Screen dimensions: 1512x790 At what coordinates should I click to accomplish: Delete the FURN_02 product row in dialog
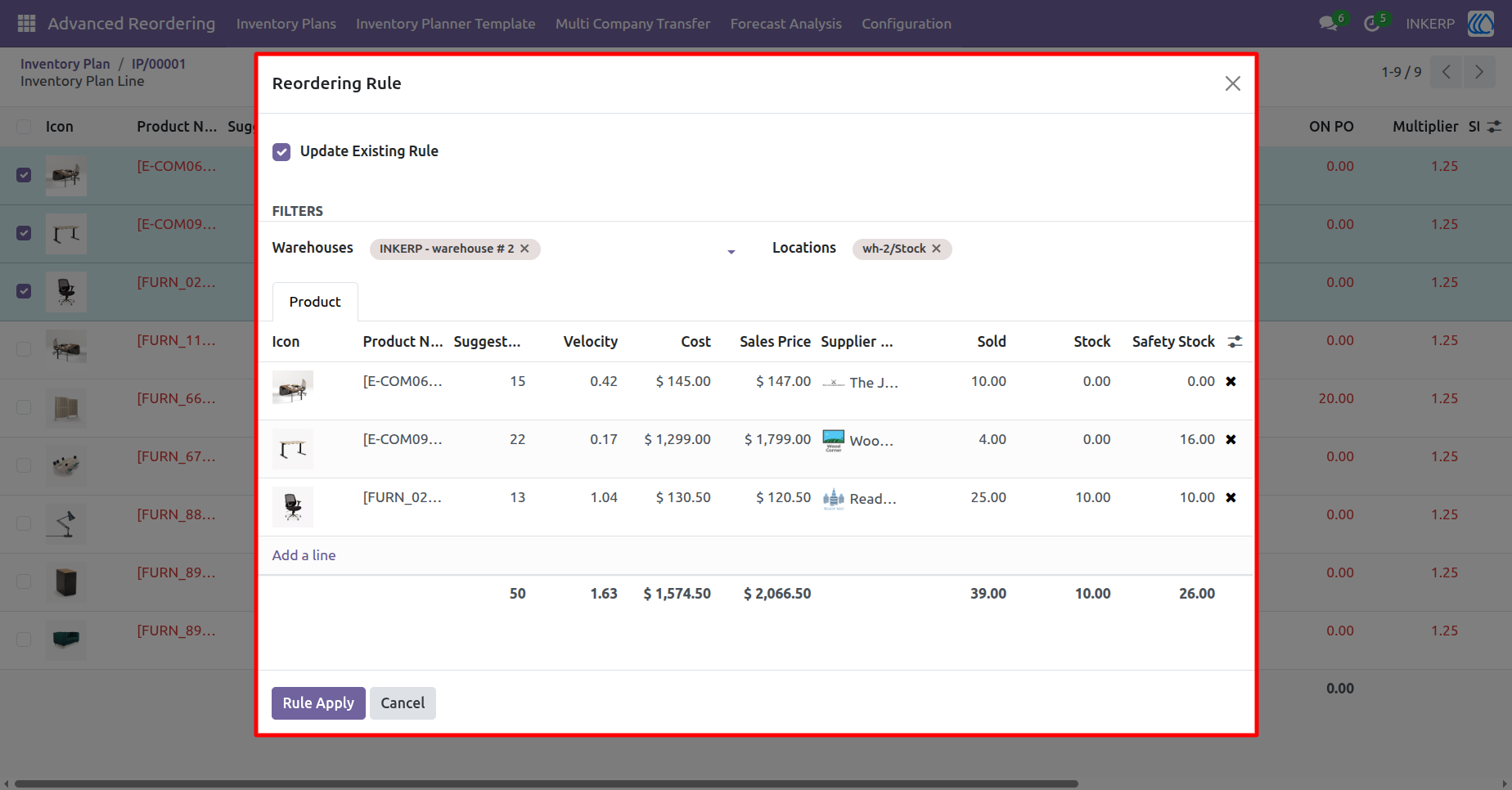1231,498
